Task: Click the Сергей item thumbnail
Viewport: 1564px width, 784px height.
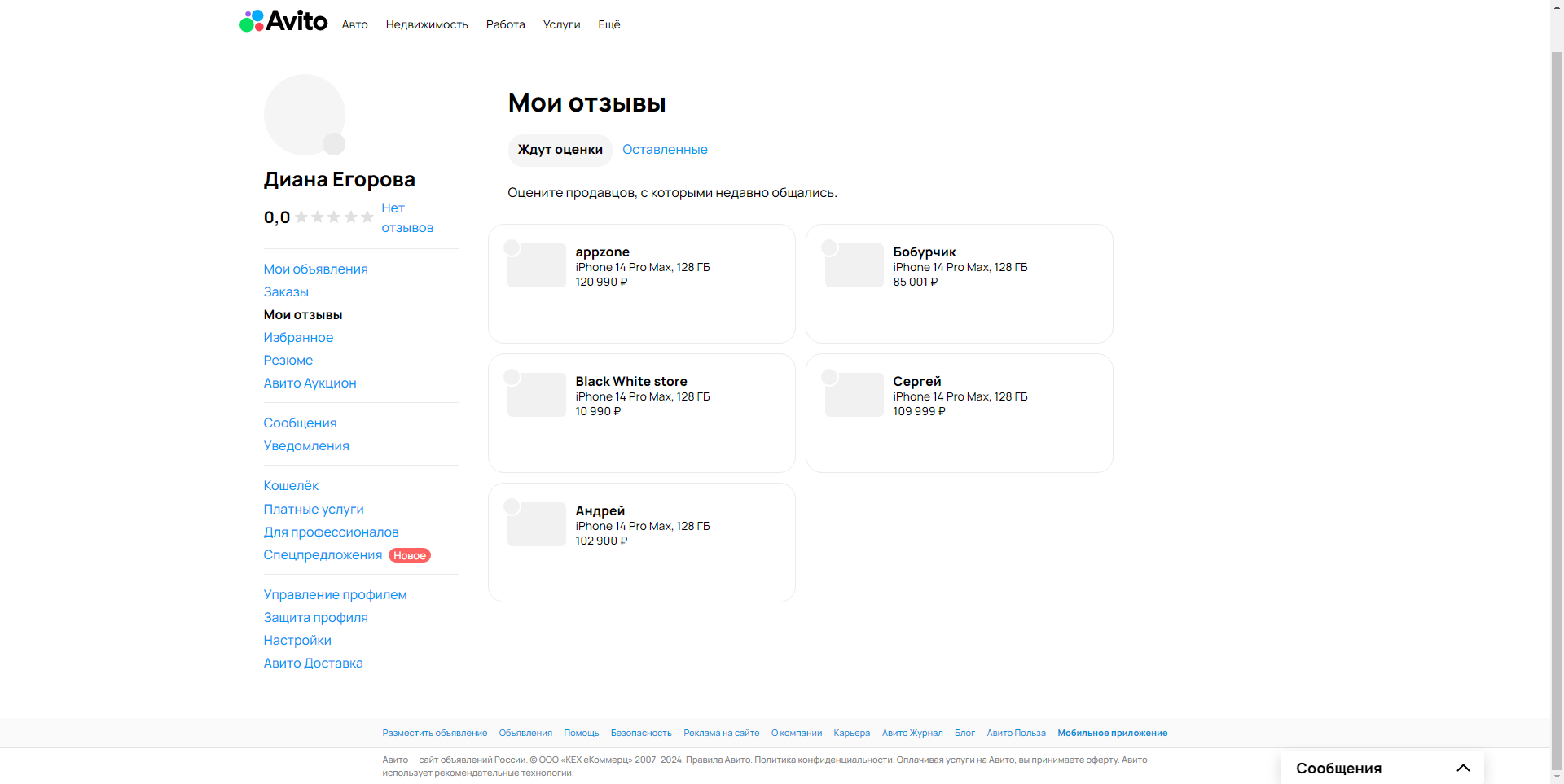Action: [x=854, y=395]
